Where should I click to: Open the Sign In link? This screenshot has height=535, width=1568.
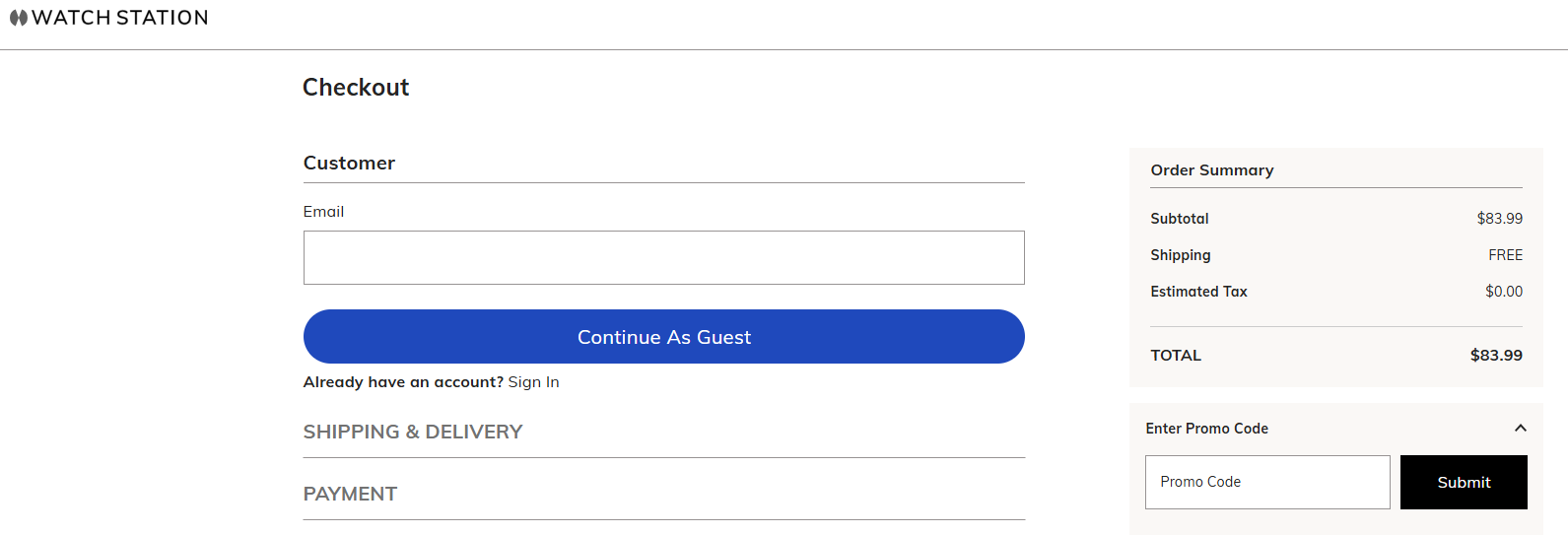(x=533, y=382)
